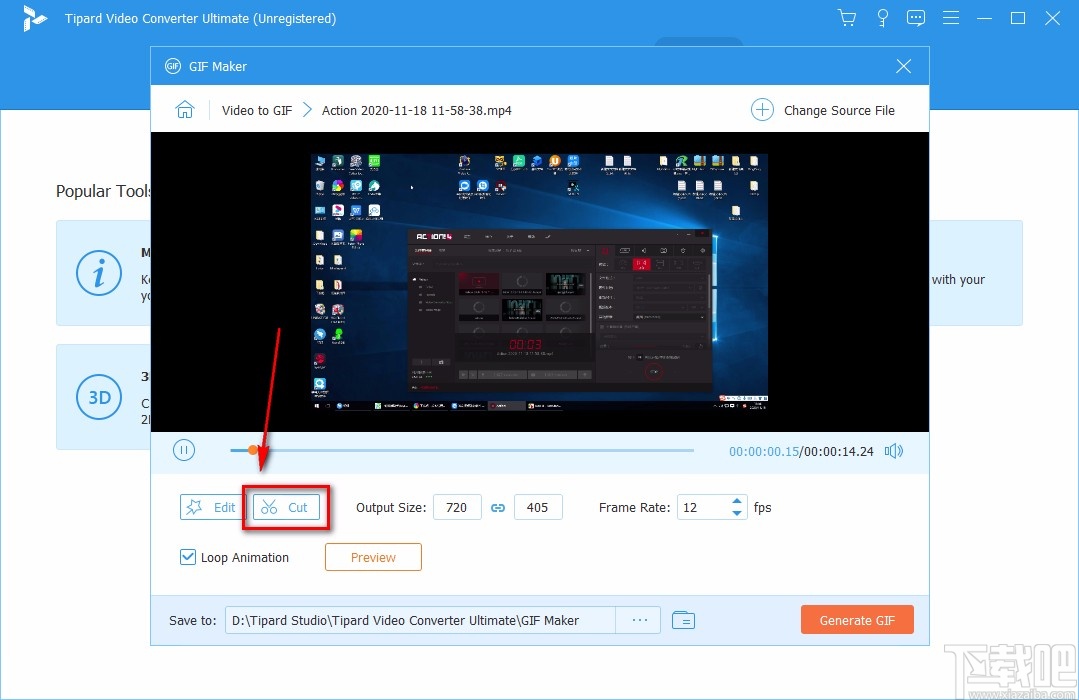Open the output folder icon

683,620
